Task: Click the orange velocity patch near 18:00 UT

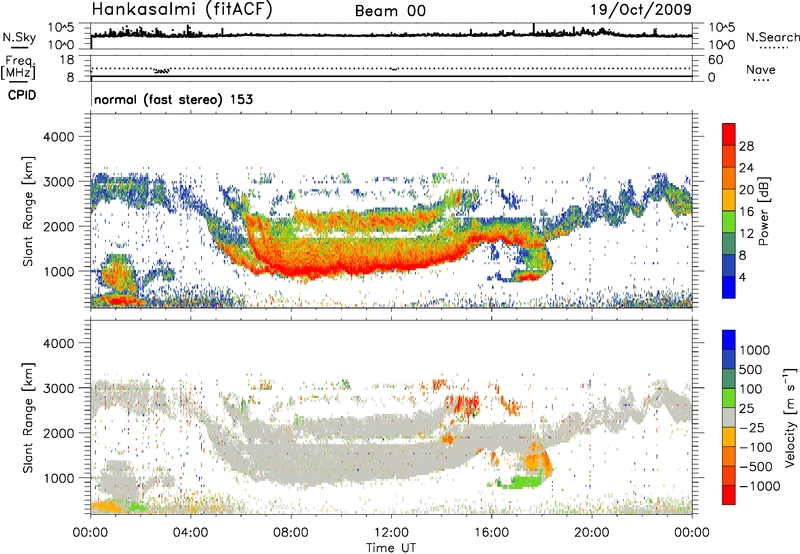Action: tap(538, 461)
